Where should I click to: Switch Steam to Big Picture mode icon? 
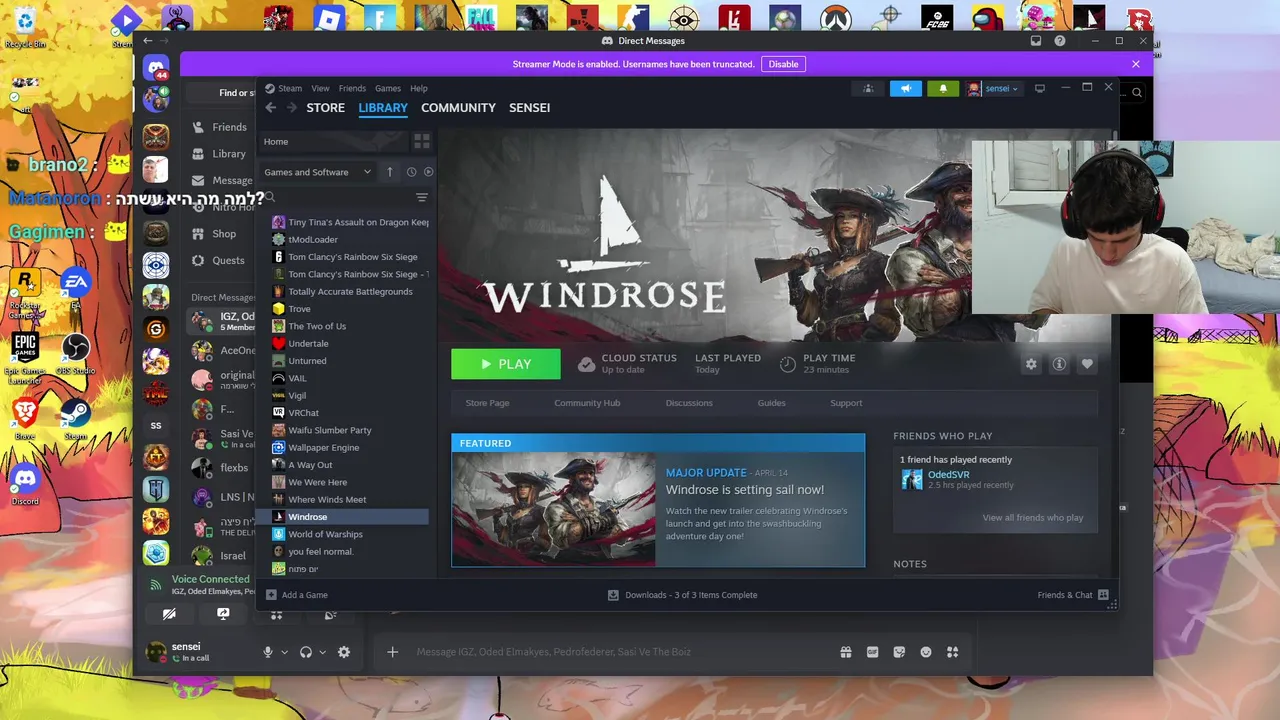point(1040,88)
